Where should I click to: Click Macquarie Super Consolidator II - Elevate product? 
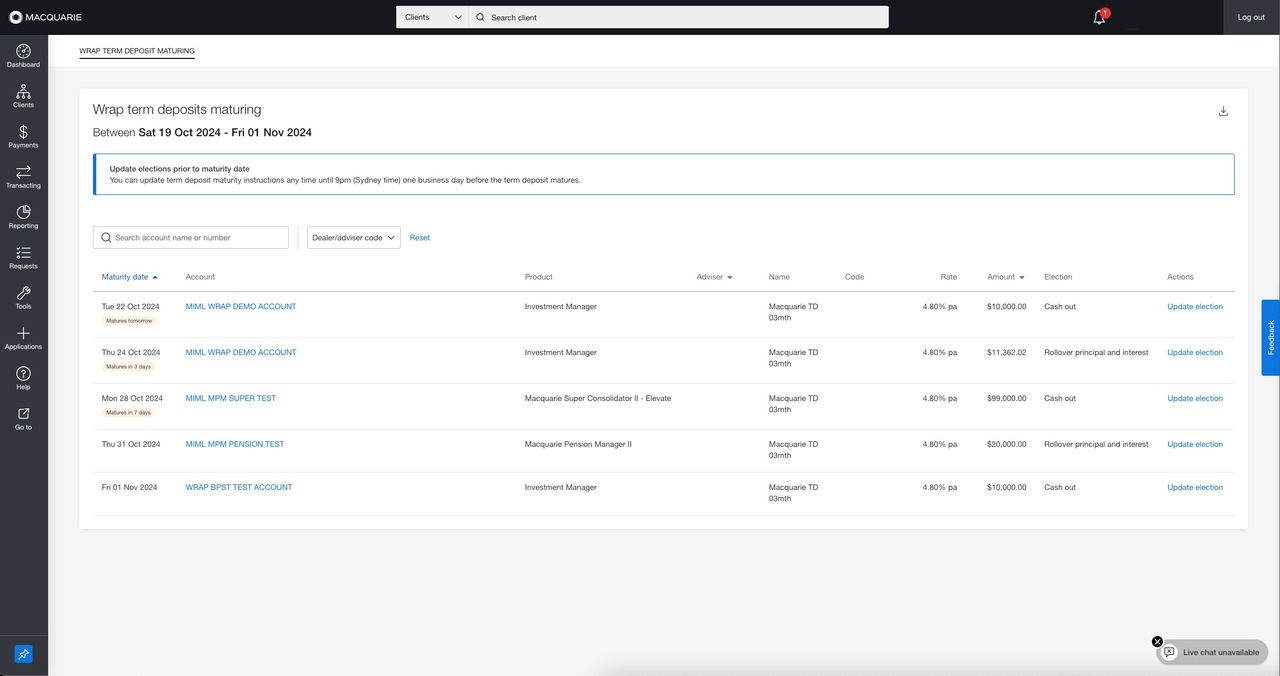pos(598,399)
